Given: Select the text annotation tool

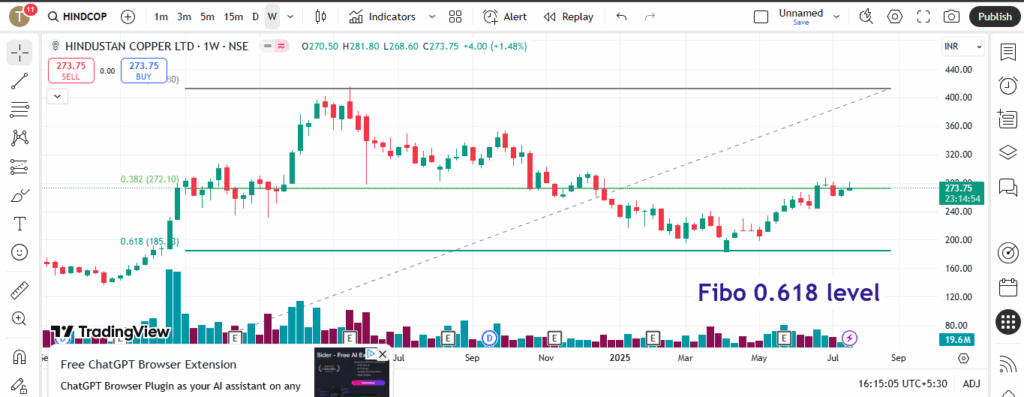Looking at the screenshot, I should click(20, 224).
